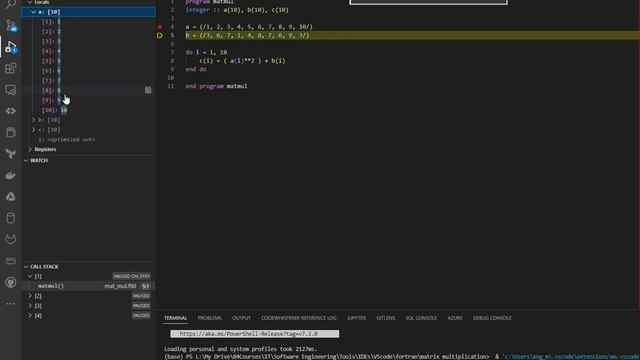Open the window-shaped icon in activity bar

[x=11, y=132]
